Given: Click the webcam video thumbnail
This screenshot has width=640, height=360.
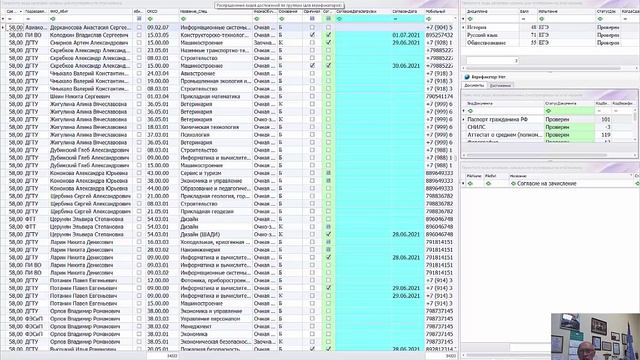Looking at the screenshot, I should pos(596,337).
